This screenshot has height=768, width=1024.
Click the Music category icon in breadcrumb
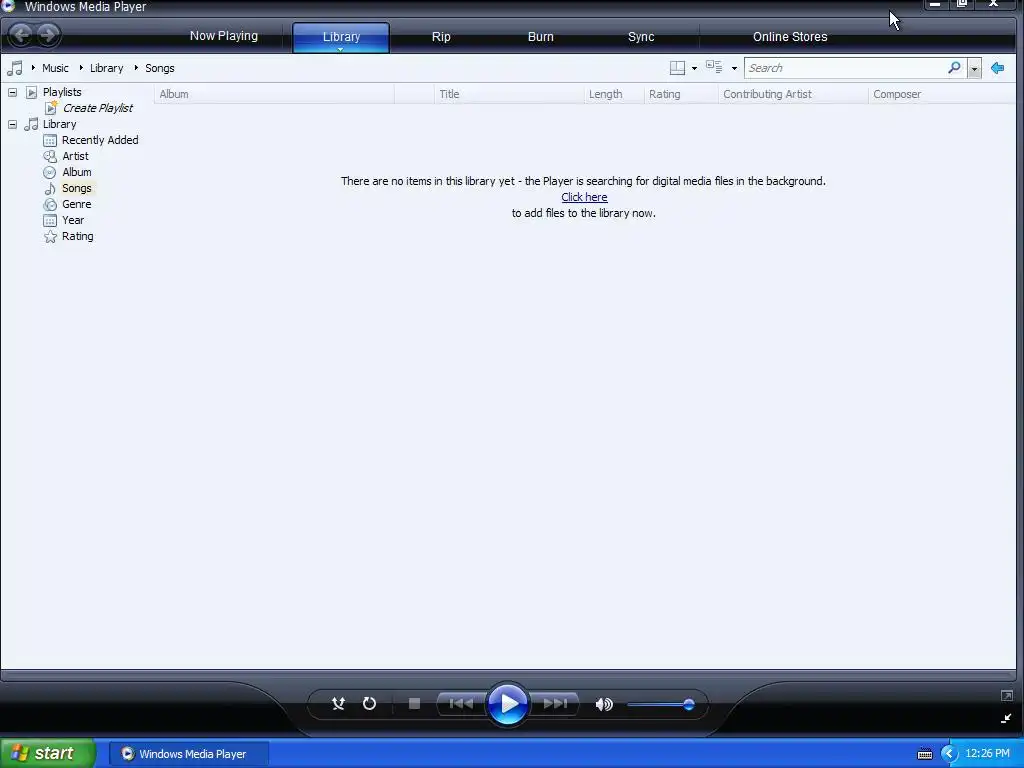15,68
